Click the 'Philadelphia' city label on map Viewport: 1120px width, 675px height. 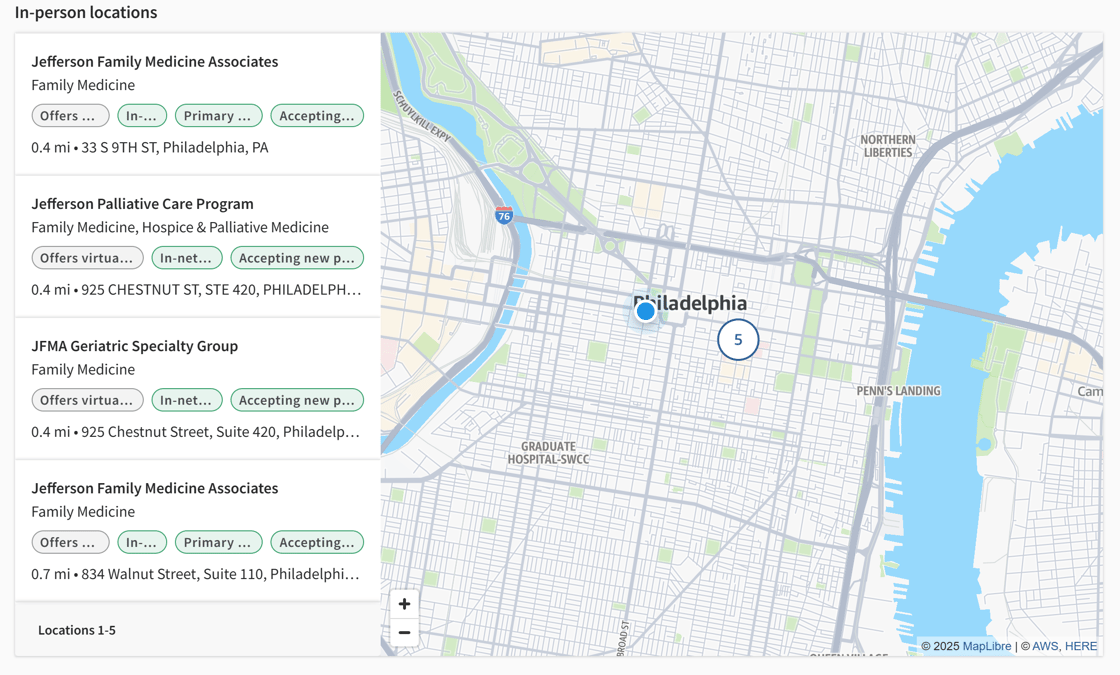(x=690, y=303)
